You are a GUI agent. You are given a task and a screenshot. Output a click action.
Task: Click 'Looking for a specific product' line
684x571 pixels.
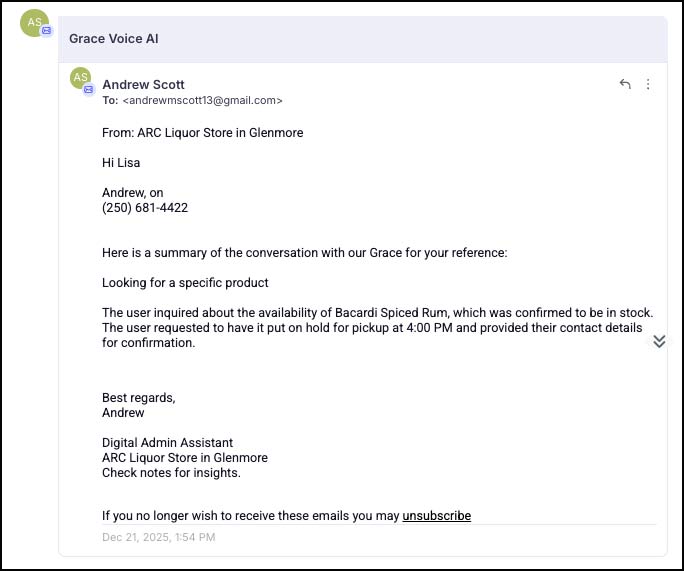tap(185, 283)
